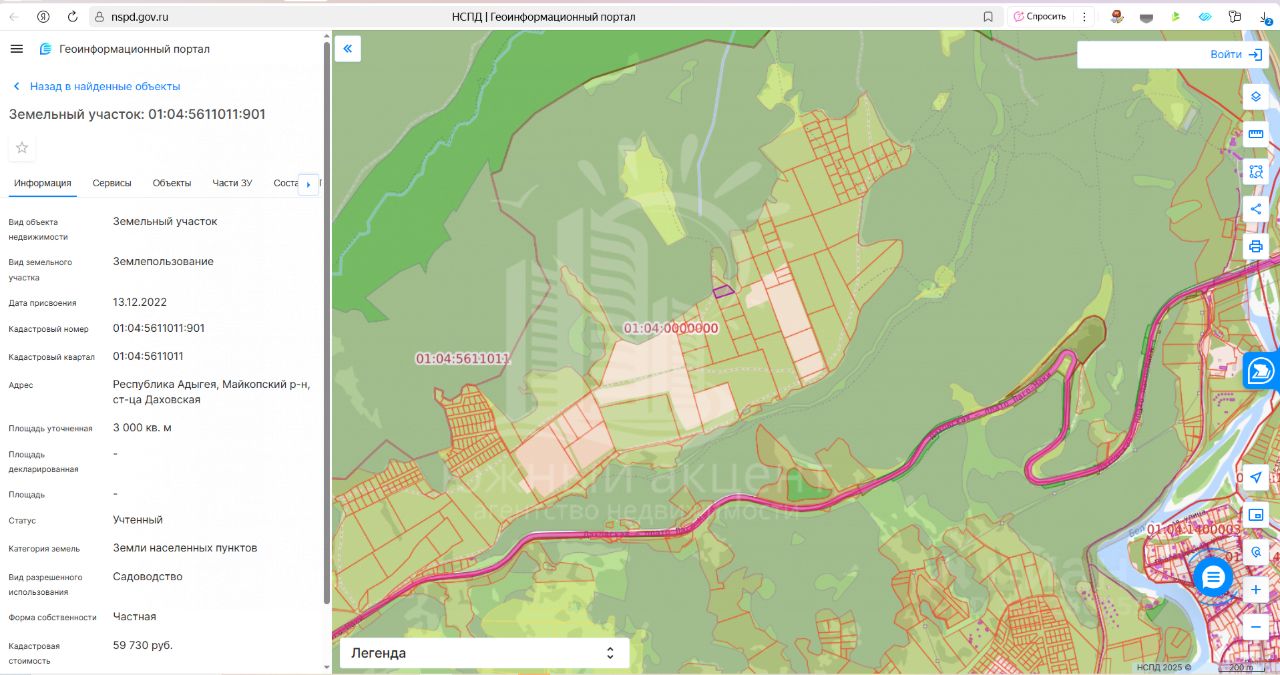Click the locate-object search map button
This screenshot has height=675, width=1280.
(1256, 552)
